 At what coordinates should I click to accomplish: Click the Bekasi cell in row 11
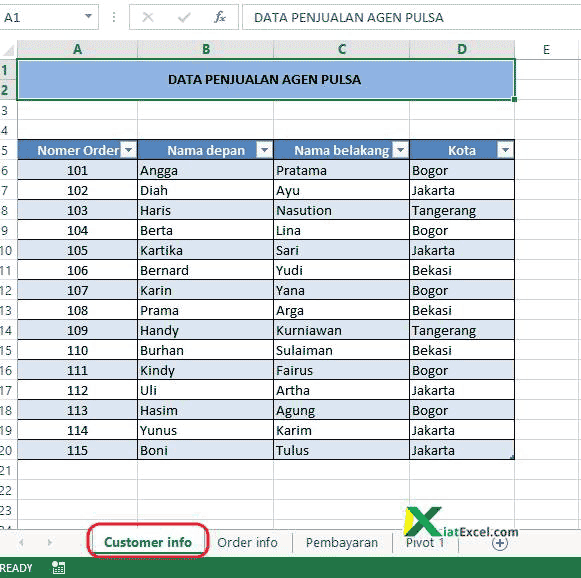click(462, 270)
